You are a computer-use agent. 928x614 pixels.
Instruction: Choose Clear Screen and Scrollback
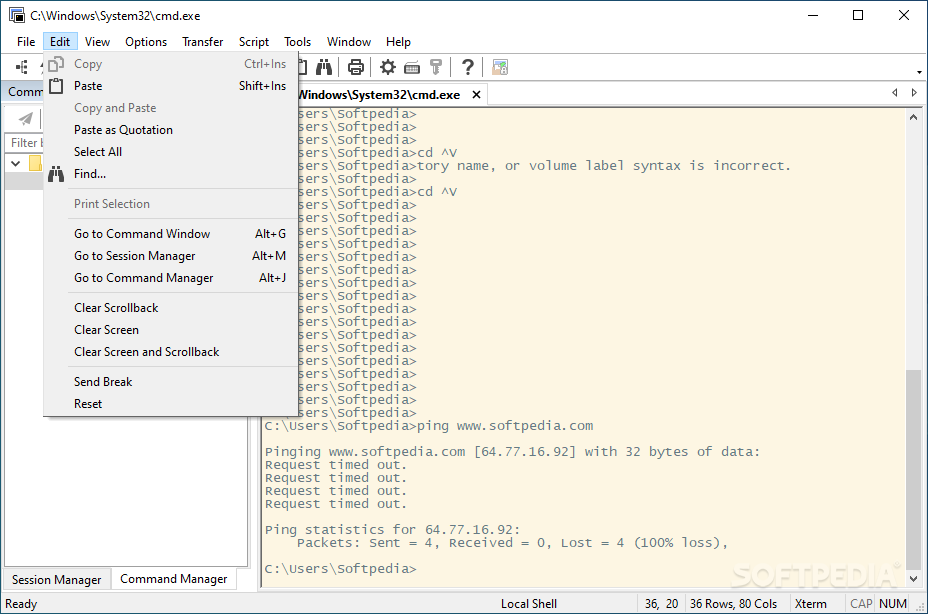pos(170,351)
